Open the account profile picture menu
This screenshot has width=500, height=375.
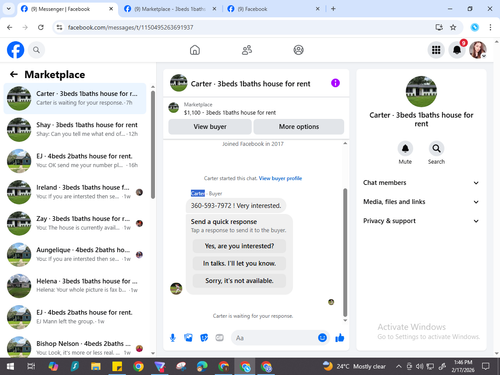[x=478, y=50]
